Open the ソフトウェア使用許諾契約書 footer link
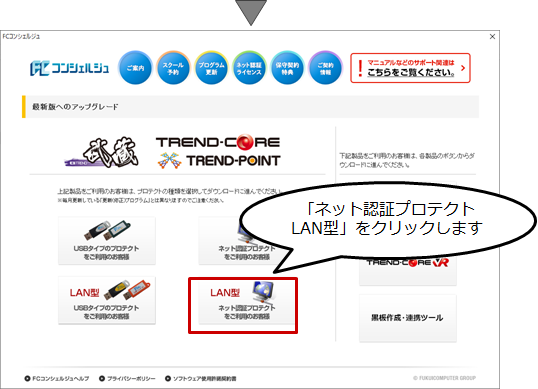The height and width of the screenshot is (389, 538). click(201, 378)
